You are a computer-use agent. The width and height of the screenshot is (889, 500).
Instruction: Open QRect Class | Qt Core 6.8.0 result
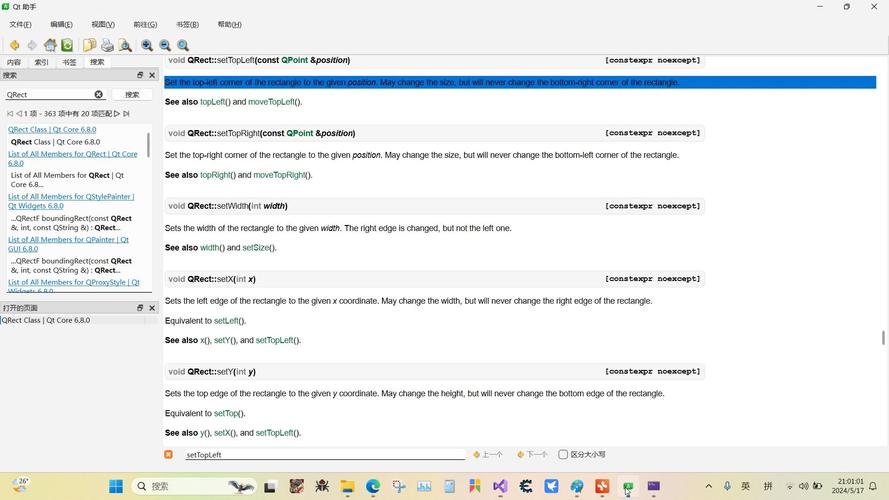[x=52, y=130]
